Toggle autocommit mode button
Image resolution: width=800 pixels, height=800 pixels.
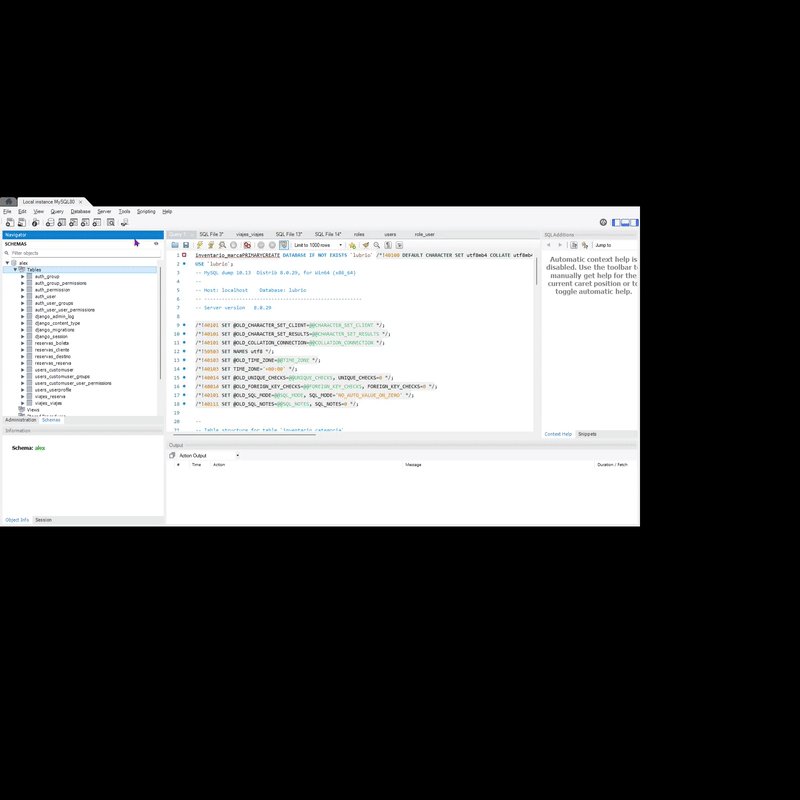(x=284, y=245)
